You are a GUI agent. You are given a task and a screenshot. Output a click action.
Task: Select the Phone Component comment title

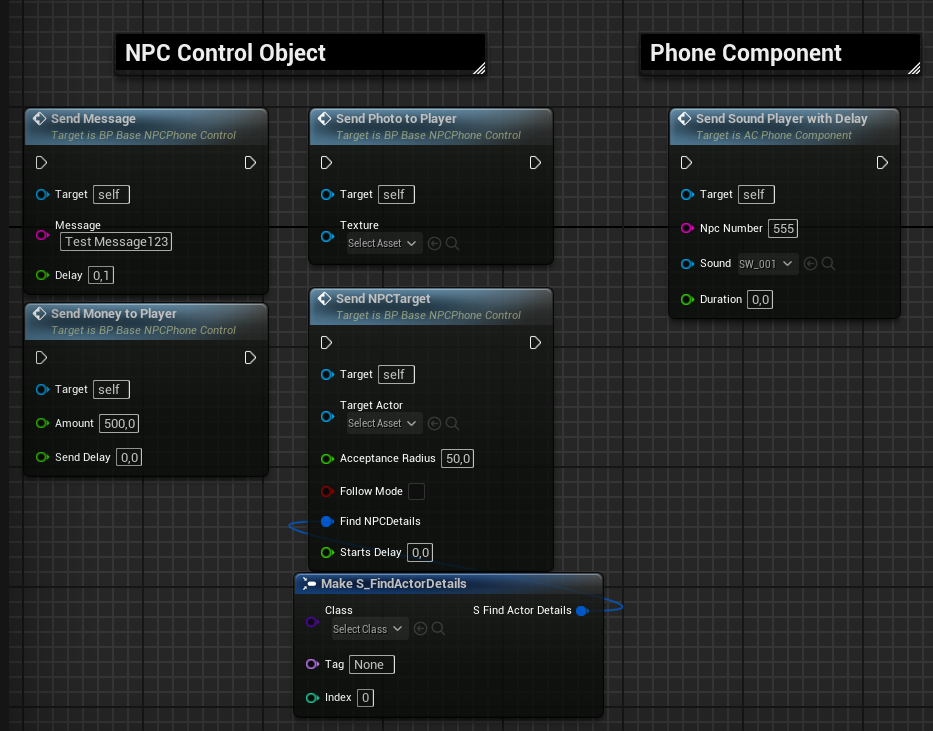click(746, 53)
